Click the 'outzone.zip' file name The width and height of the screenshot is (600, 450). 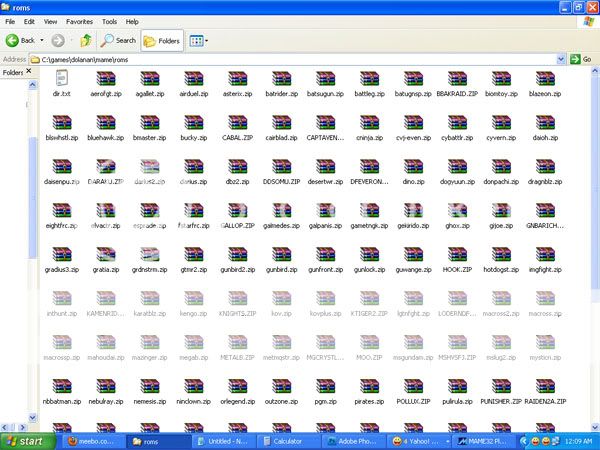pos(281,402)
